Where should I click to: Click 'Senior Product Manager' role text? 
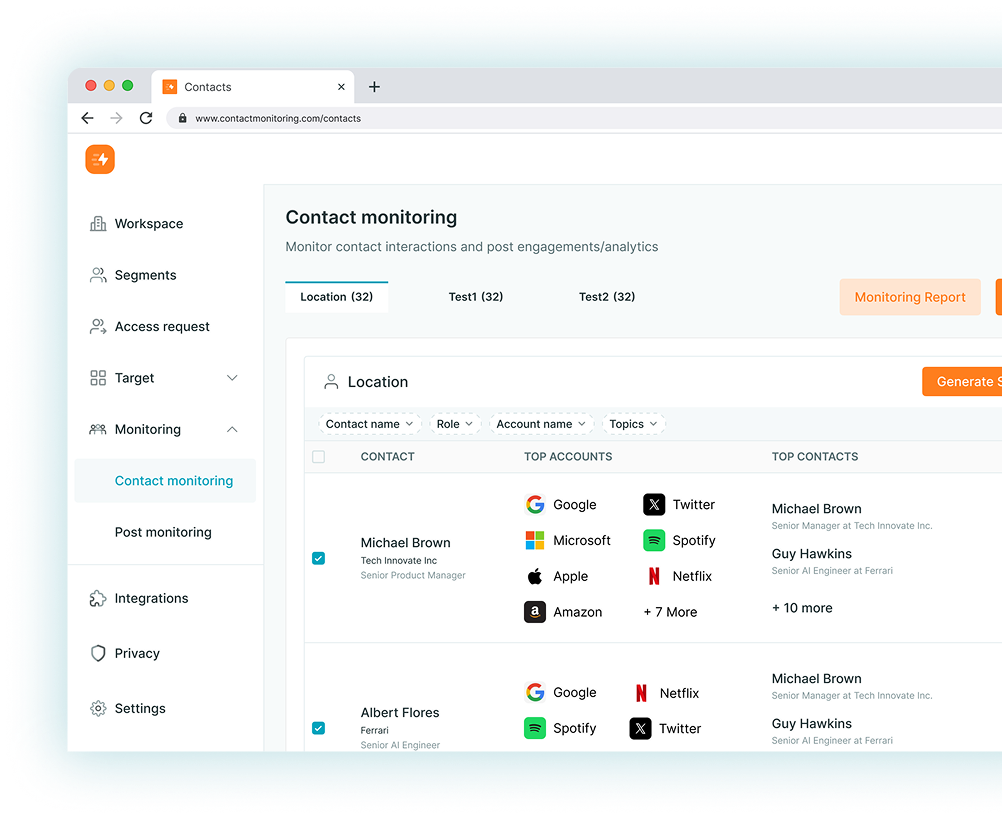click(413, 576)
